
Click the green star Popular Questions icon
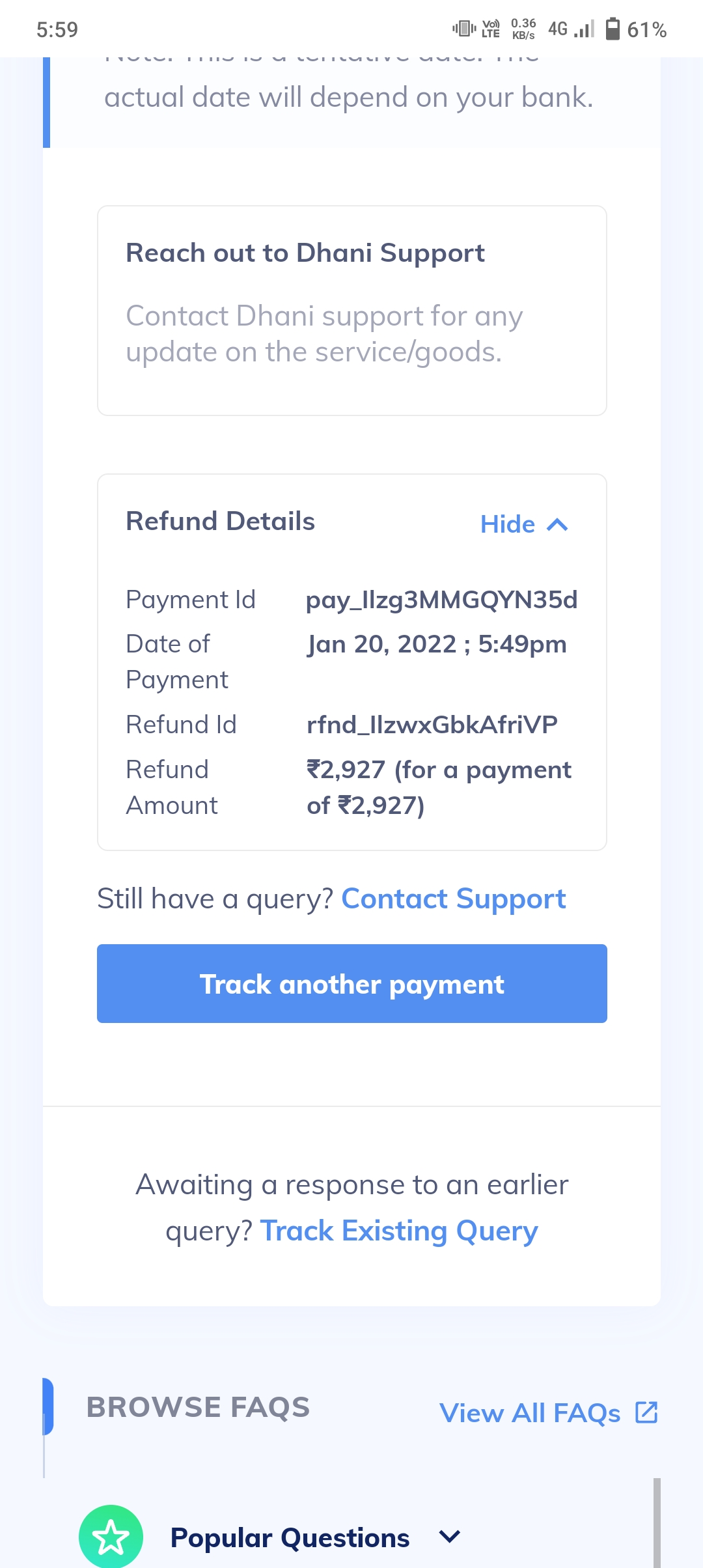pyautogui.click(x=111, y=1537)
